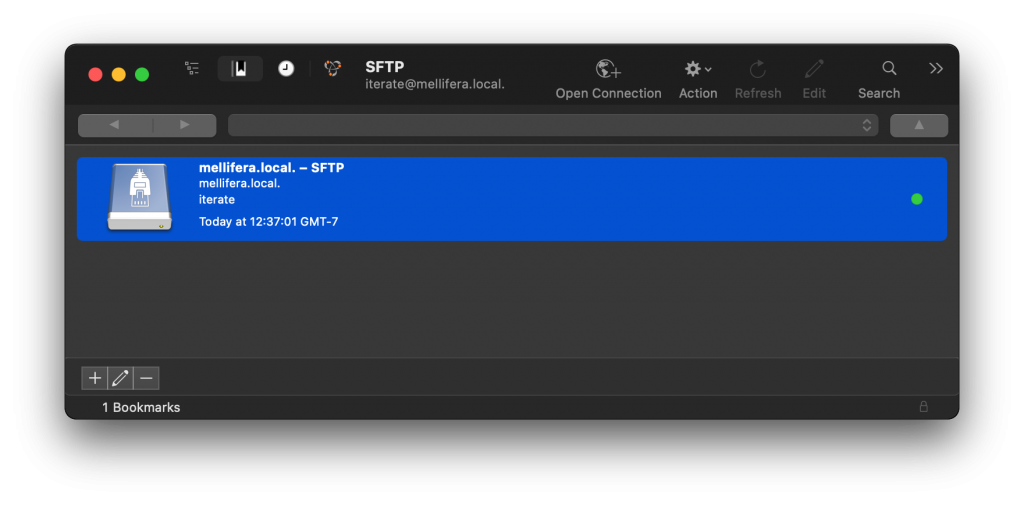Open the path dropdown combo box
The image size is (1024, 505).
[x=552, y=125]
